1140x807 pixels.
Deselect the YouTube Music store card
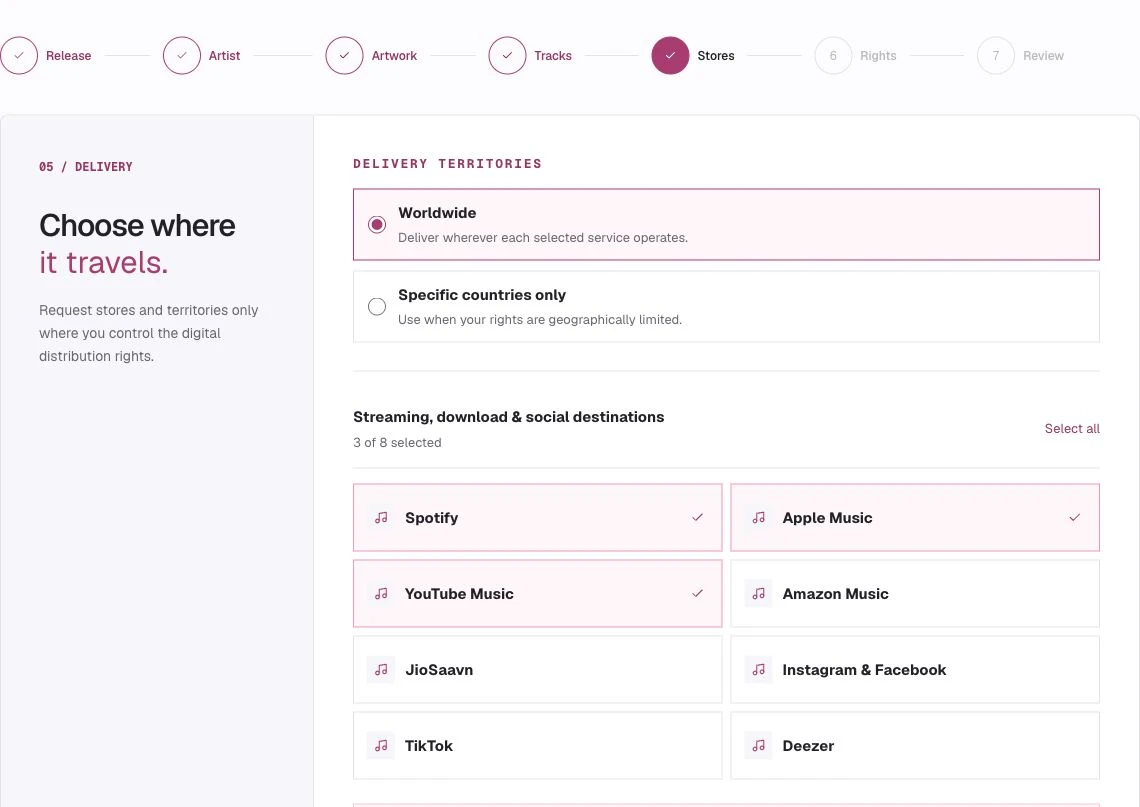tap(537, 593)
